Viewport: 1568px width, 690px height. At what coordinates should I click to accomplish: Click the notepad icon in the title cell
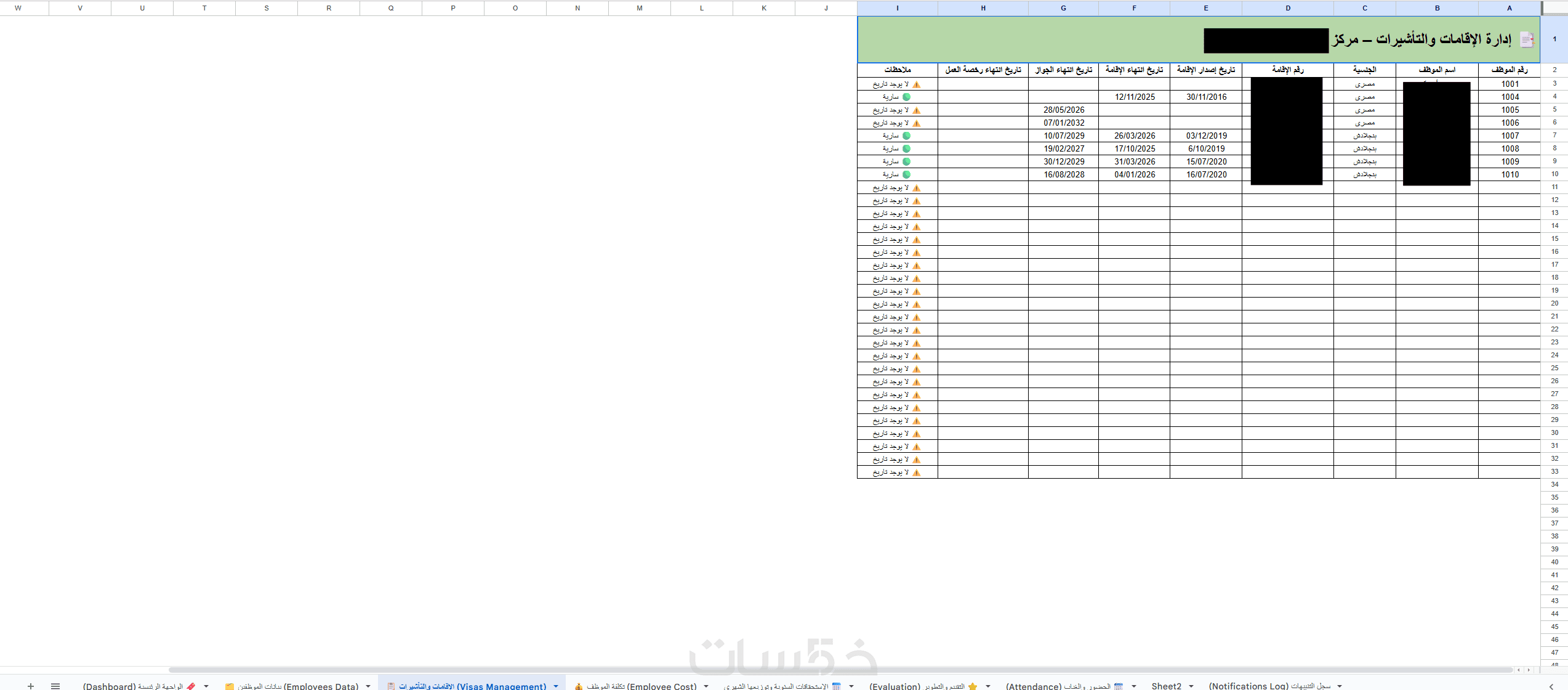(x=1526, y=40)
